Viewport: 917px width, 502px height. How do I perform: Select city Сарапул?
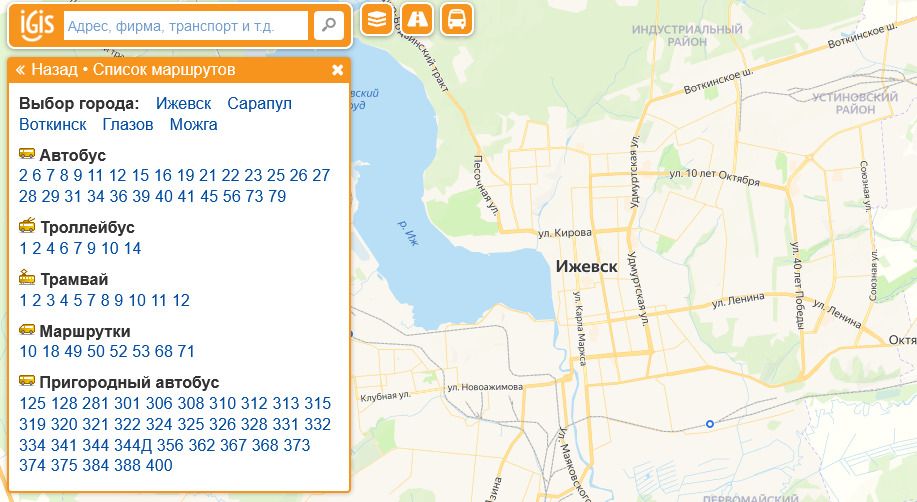(x=259, y=104)
